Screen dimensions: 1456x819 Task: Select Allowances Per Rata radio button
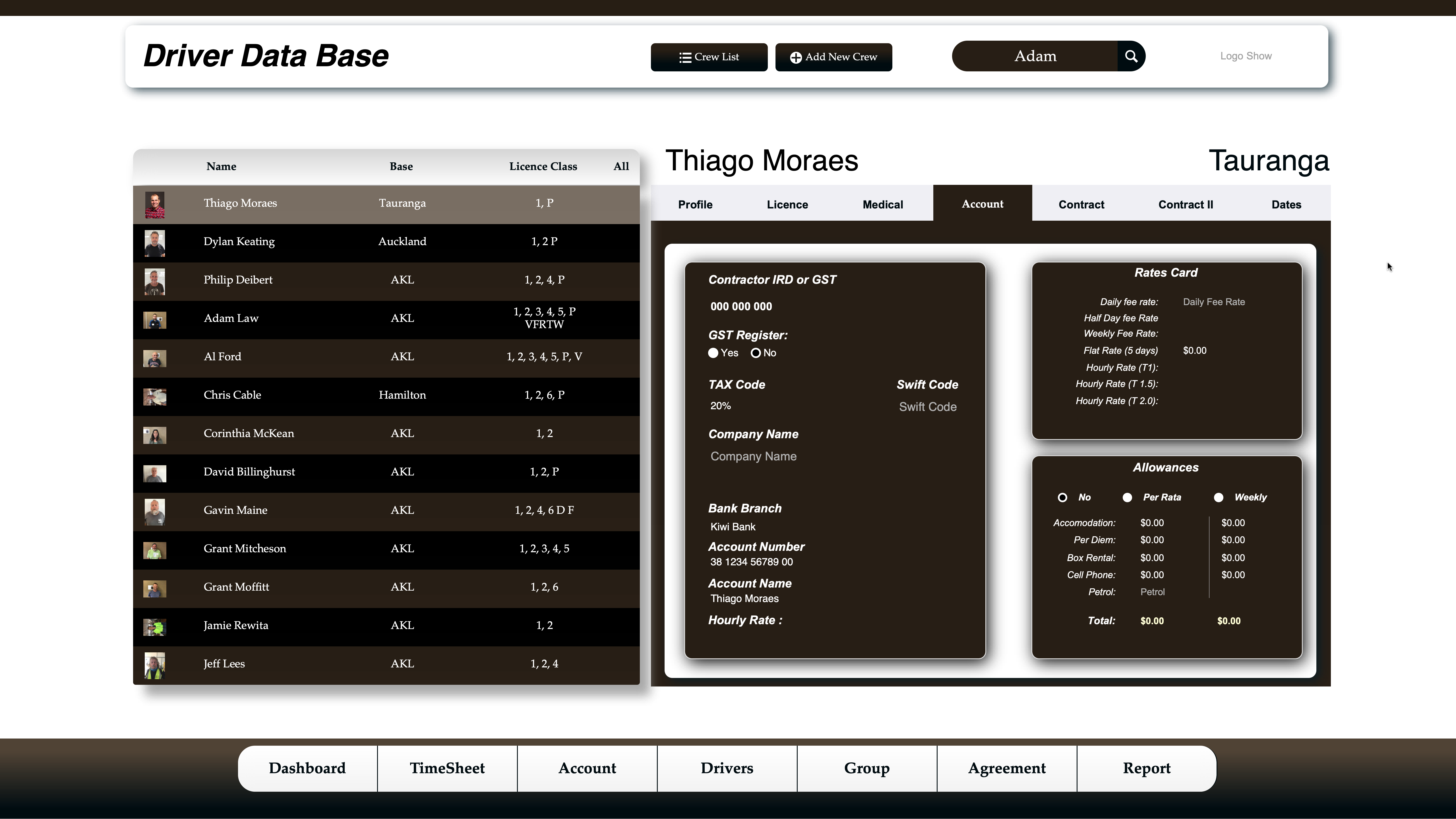[x=1127, y=497]
